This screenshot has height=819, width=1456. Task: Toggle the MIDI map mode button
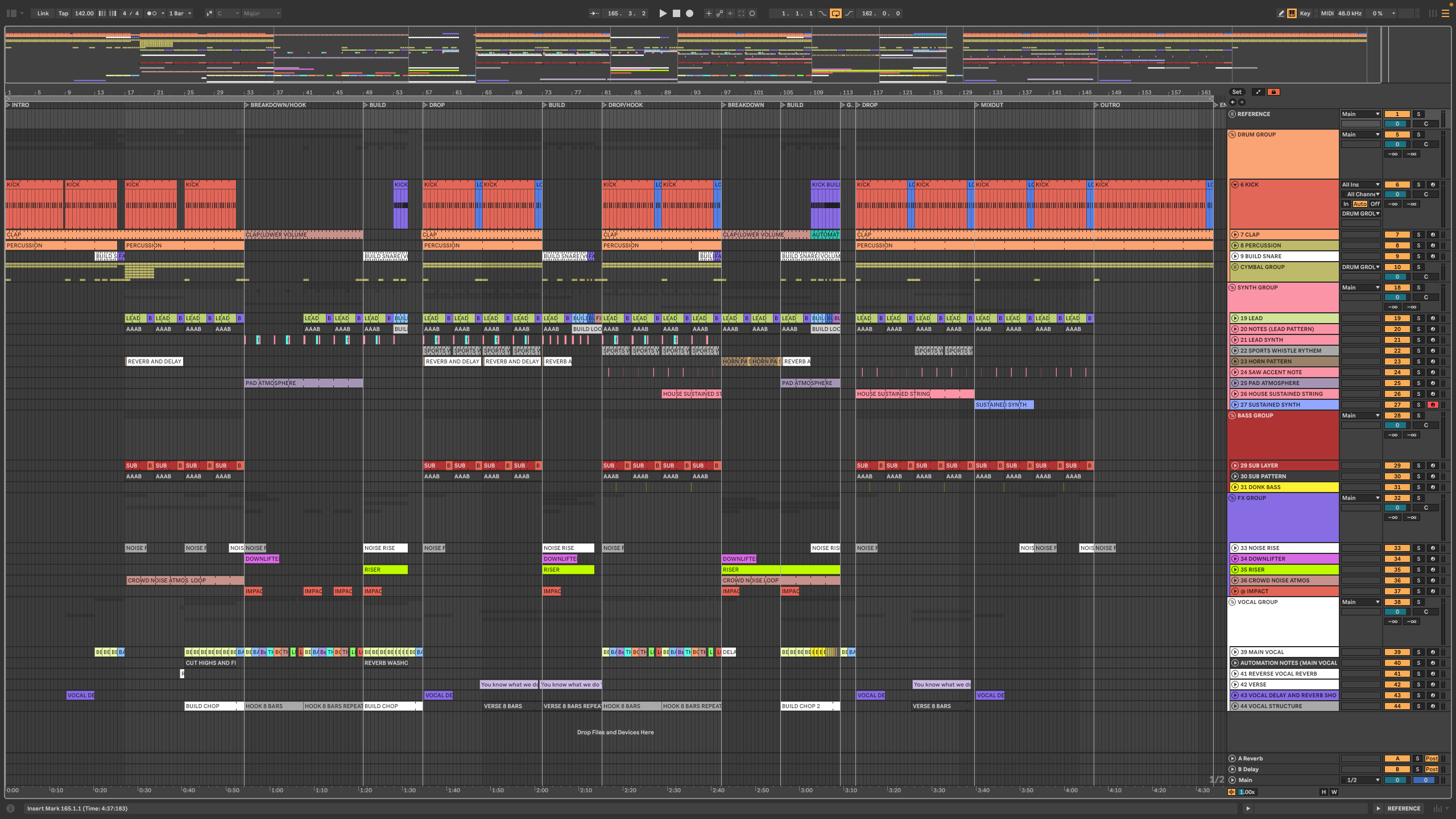coord(1327,13)
